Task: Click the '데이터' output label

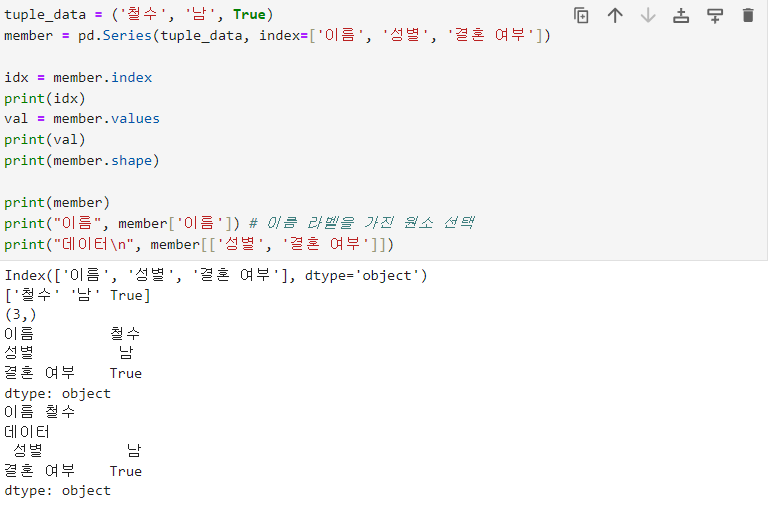Action: [x=27, y=432]
